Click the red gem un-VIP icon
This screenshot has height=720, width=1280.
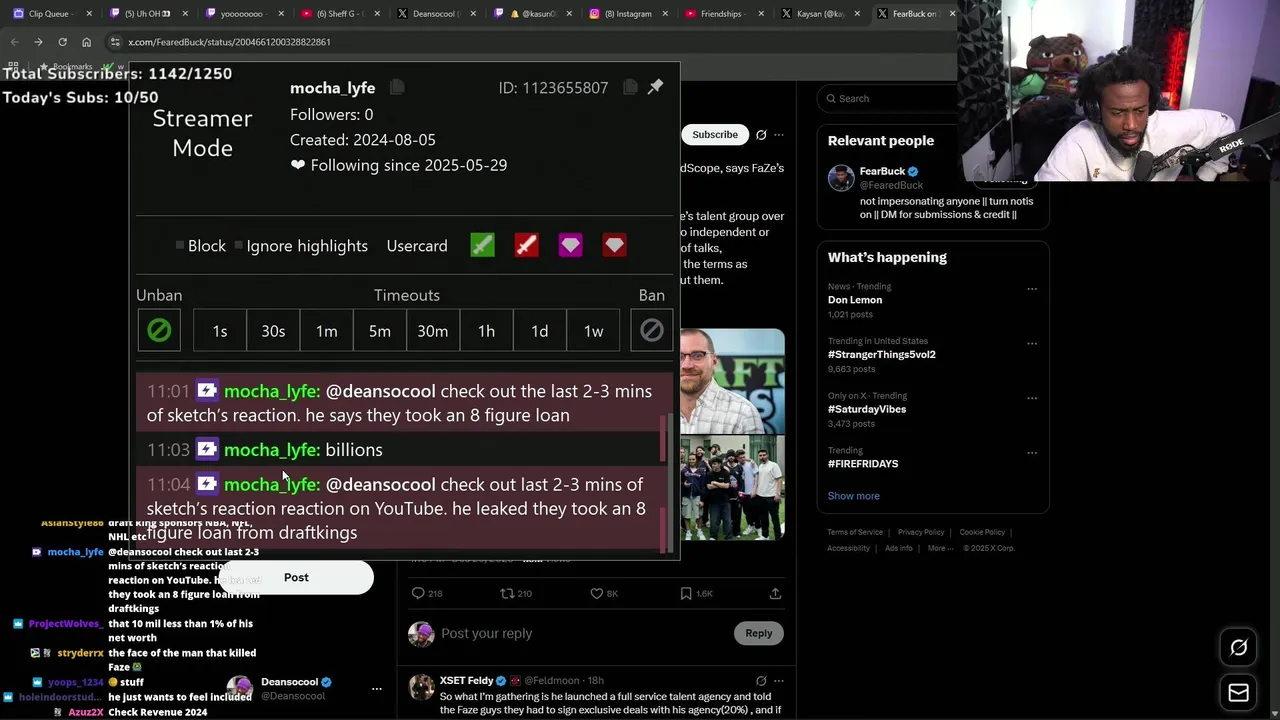click(614, 245)
